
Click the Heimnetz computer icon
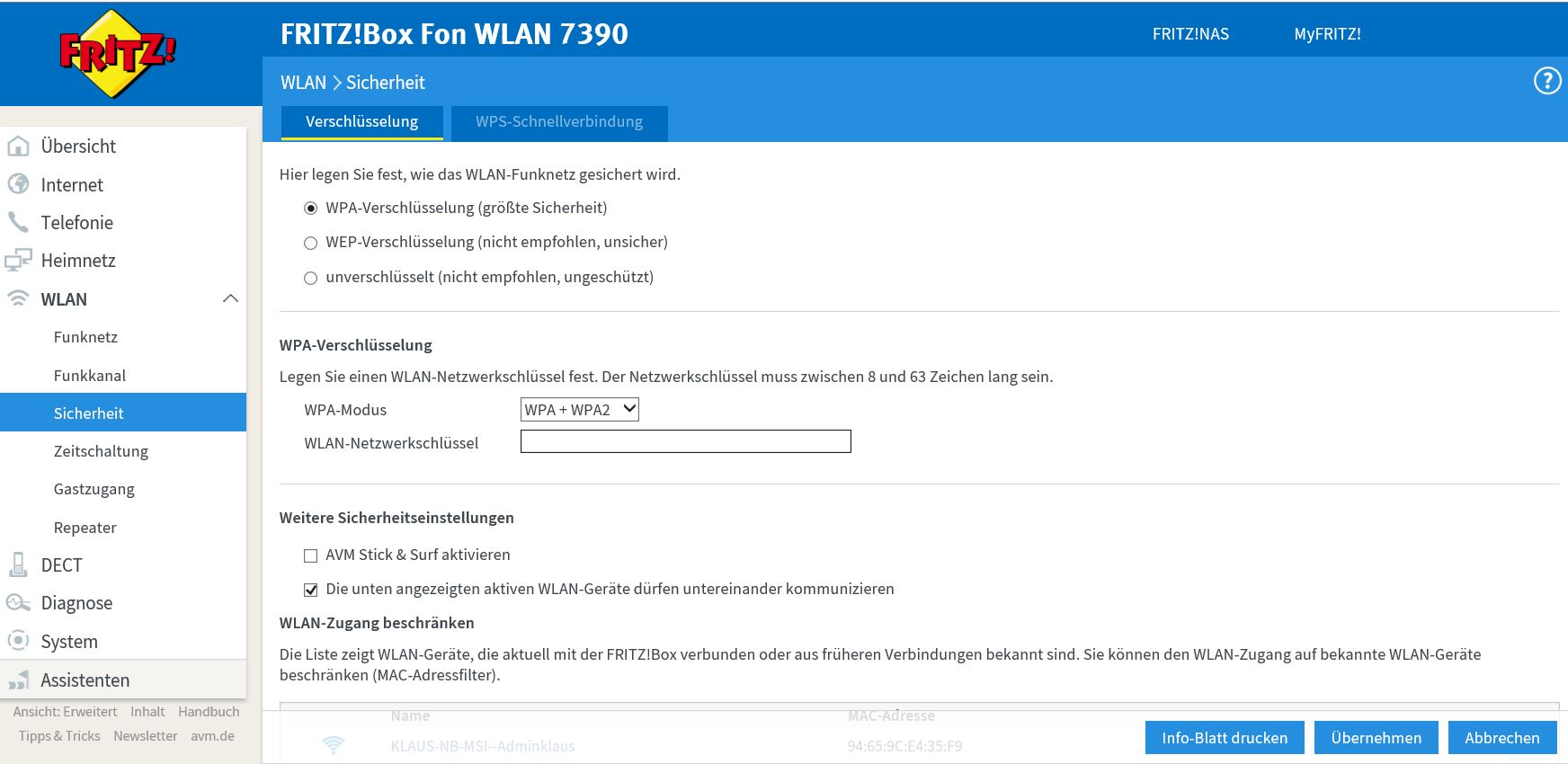18,261
